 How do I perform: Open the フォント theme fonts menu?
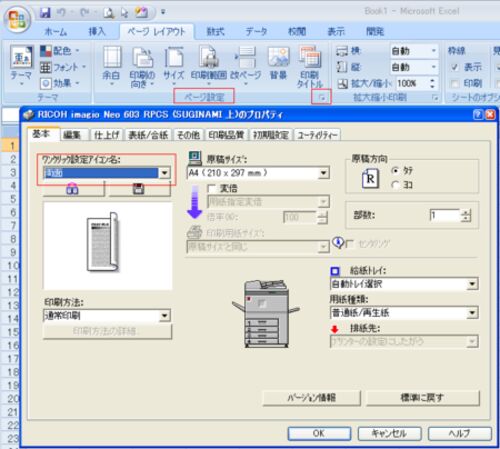(63, 67)
